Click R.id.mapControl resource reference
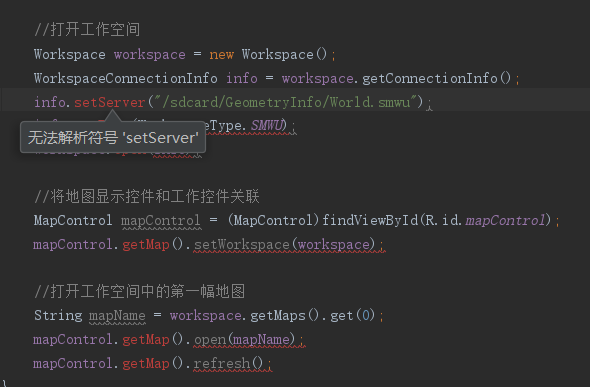Viewport: 590px width, 387px height. coord(485,220)
